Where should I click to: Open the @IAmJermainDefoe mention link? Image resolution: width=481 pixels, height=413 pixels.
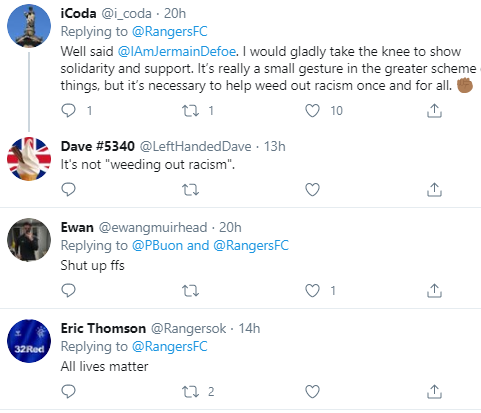click(x=177, y=51)
